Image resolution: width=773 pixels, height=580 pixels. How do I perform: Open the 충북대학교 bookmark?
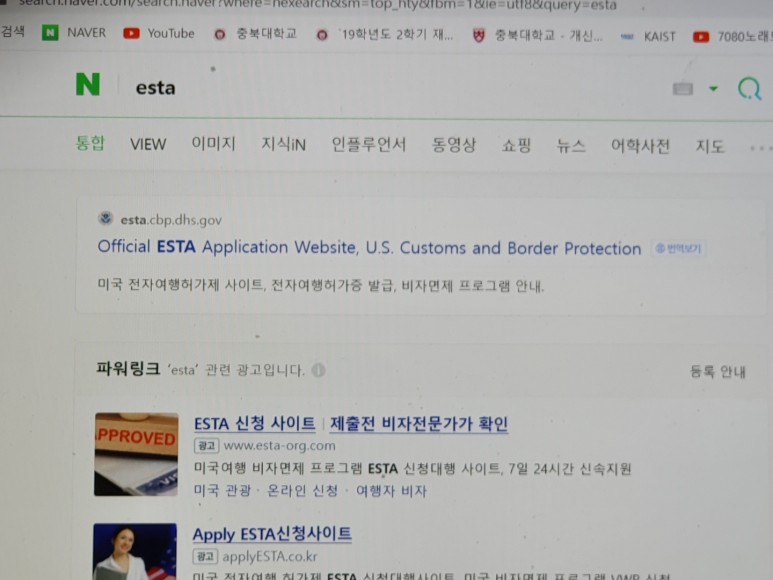coord(255,34)
